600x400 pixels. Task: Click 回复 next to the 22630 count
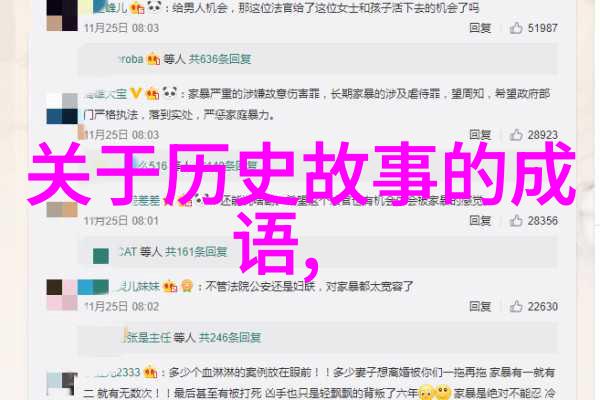480,306
